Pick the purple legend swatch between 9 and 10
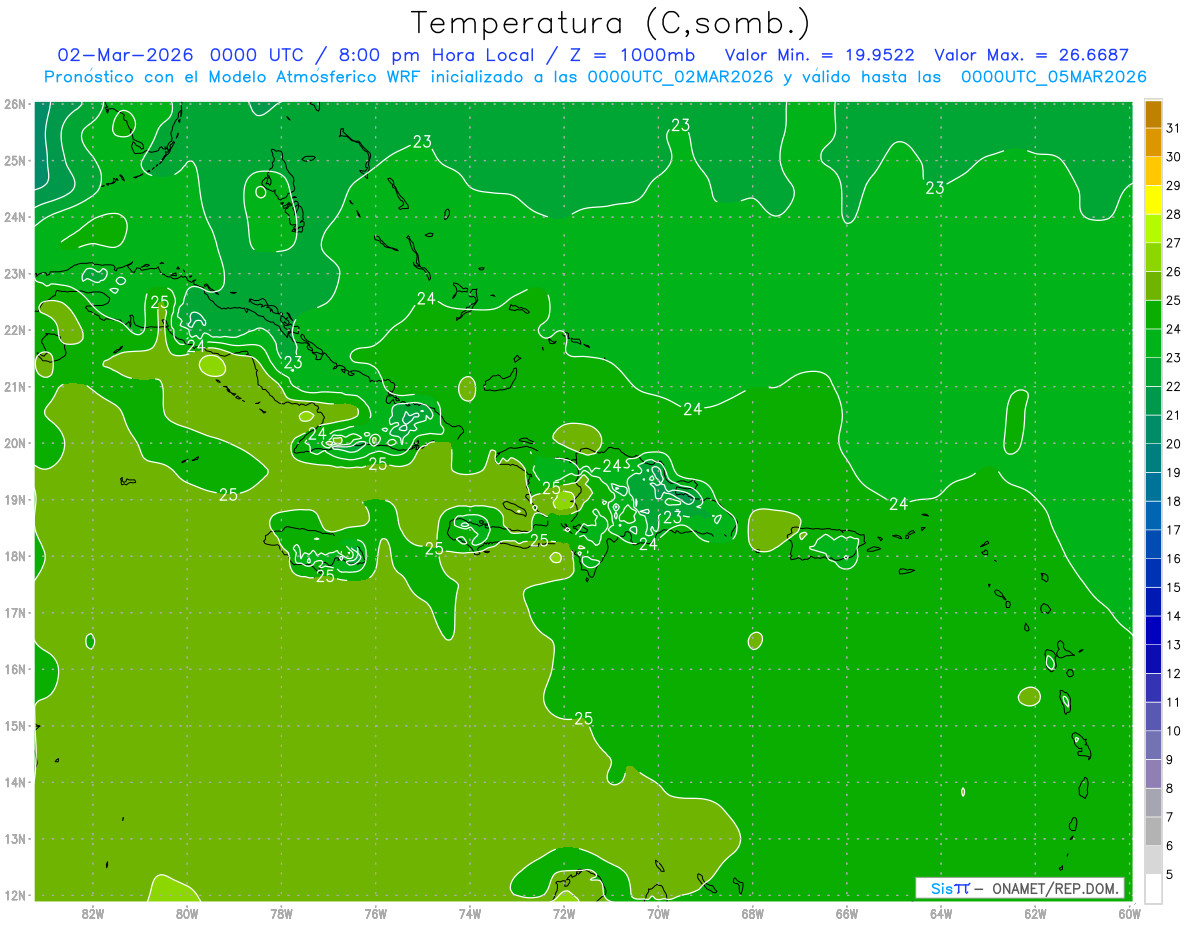The image size is (1200, 927). [1154, 746]
